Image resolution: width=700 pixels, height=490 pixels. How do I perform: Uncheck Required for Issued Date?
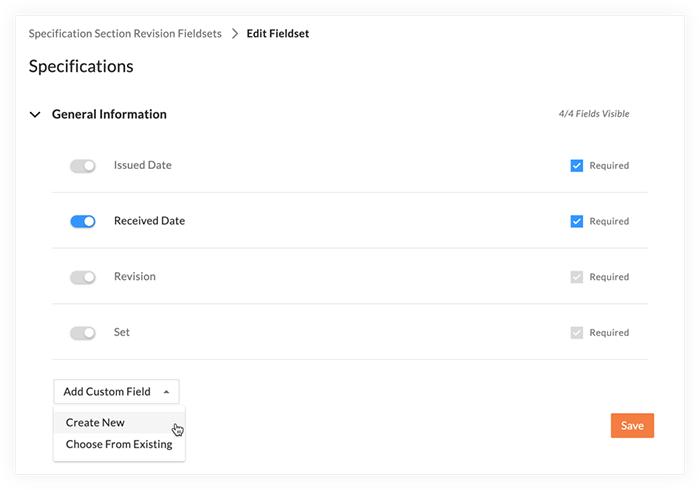coord(576,166)
